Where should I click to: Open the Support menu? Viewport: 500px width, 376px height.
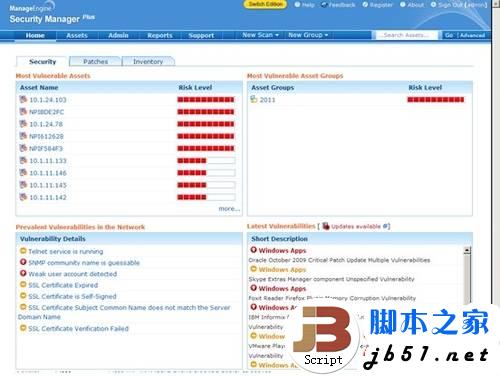pos(201,35)
